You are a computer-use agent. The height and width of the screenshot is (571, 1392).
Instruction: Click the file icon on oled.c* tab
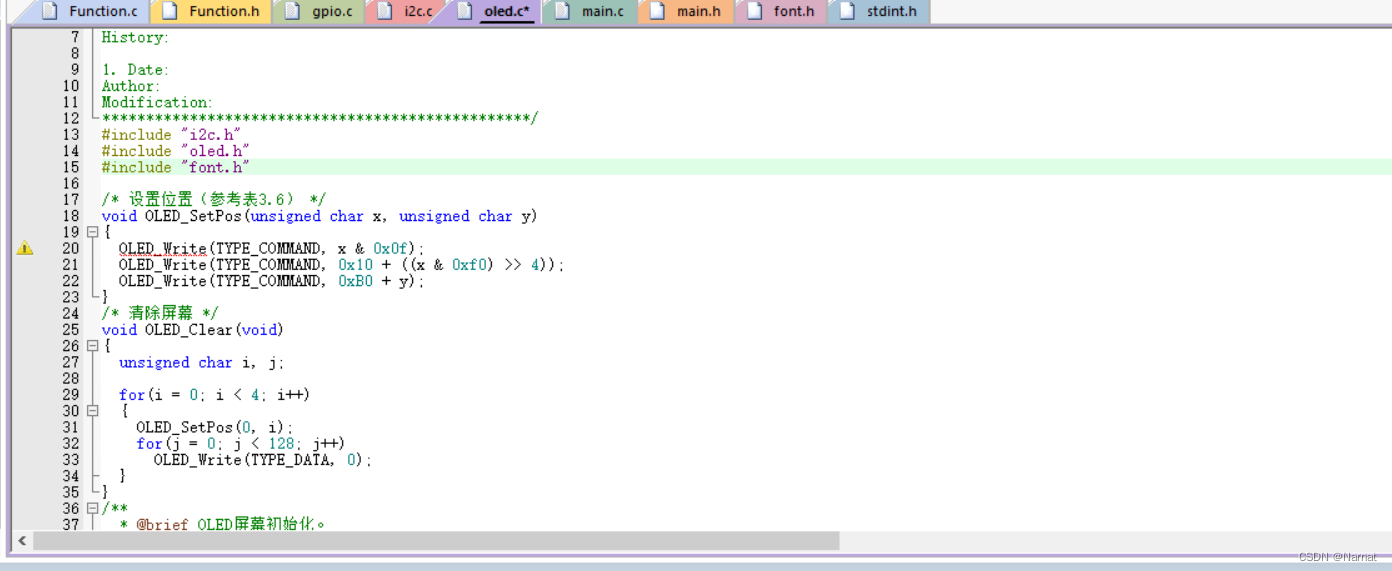(x=464, y=12)
